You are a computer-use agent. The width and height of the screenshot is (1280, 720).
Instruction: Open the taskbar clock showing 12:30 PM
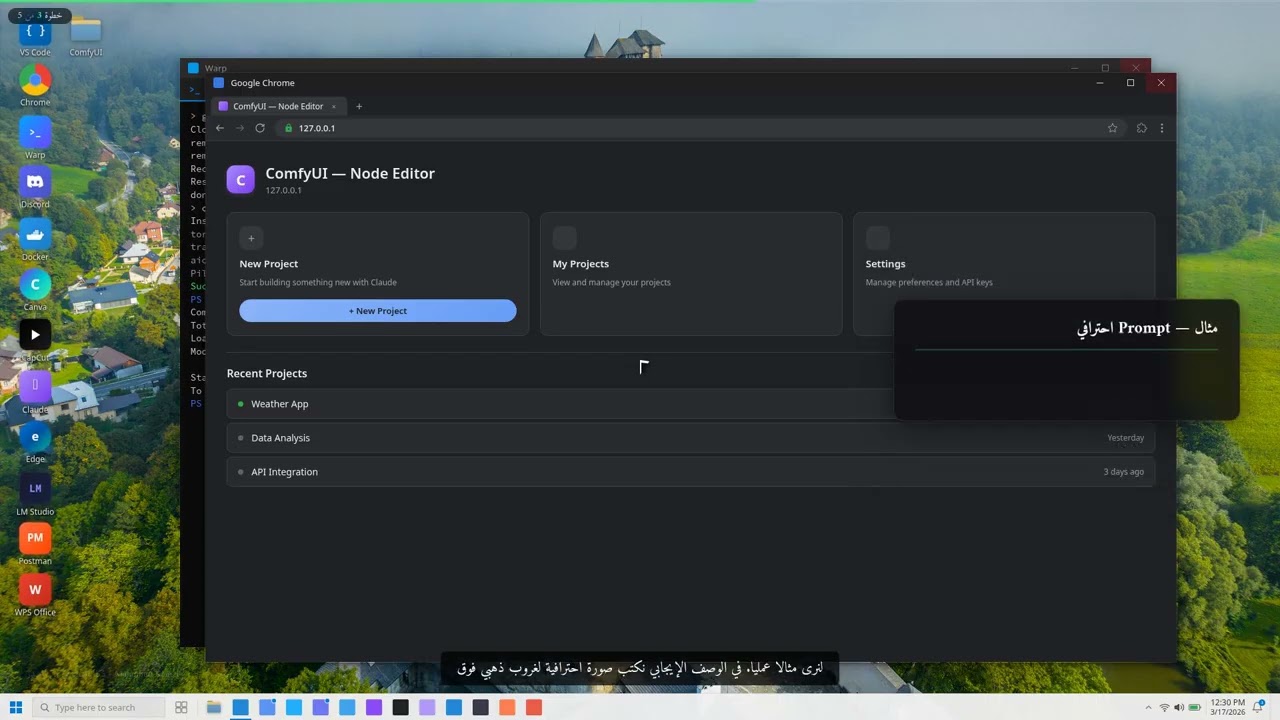point(1227,707)
